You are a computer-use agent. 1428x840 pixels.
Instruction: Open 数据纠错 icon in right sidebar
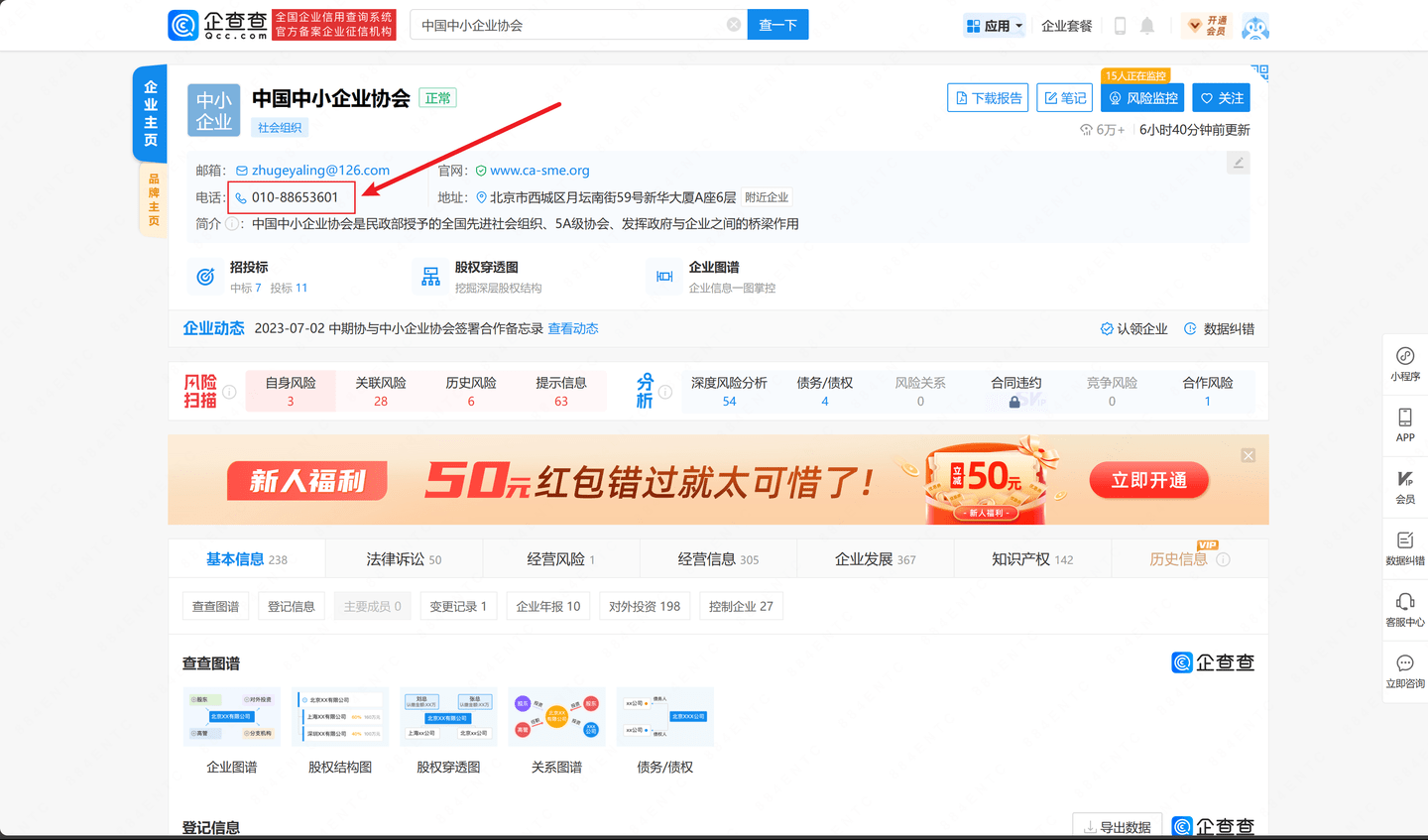coord(1405,548)
